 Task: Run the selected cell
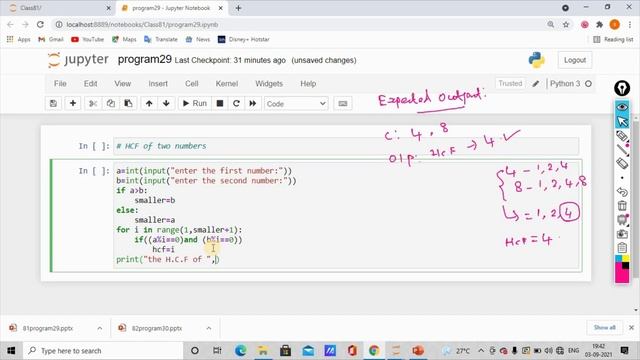click(195, 104)
